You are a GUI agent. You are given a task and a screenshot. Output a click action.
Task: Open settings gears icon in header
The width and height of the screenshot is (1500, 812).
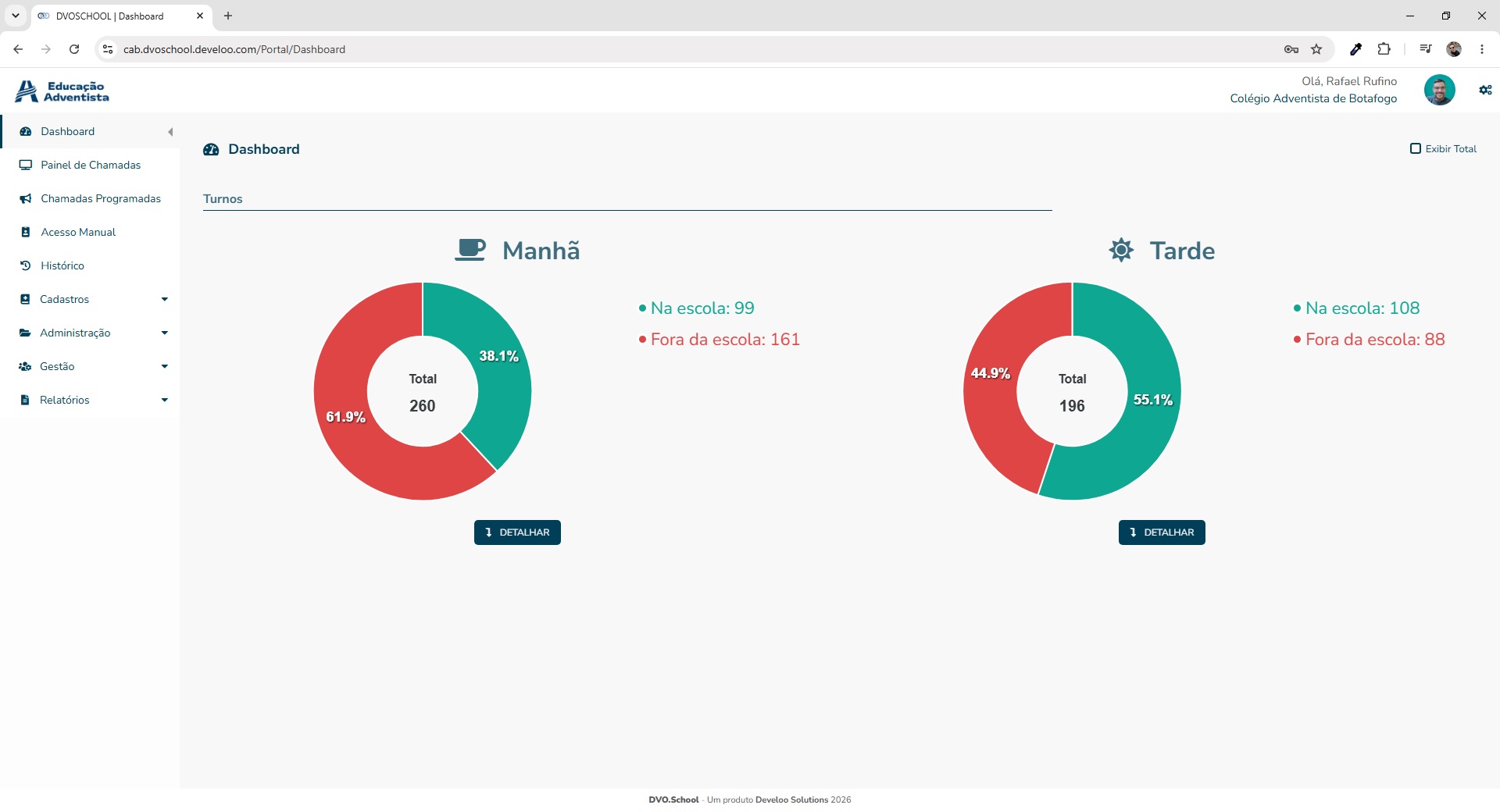[x=1485, y=90]
